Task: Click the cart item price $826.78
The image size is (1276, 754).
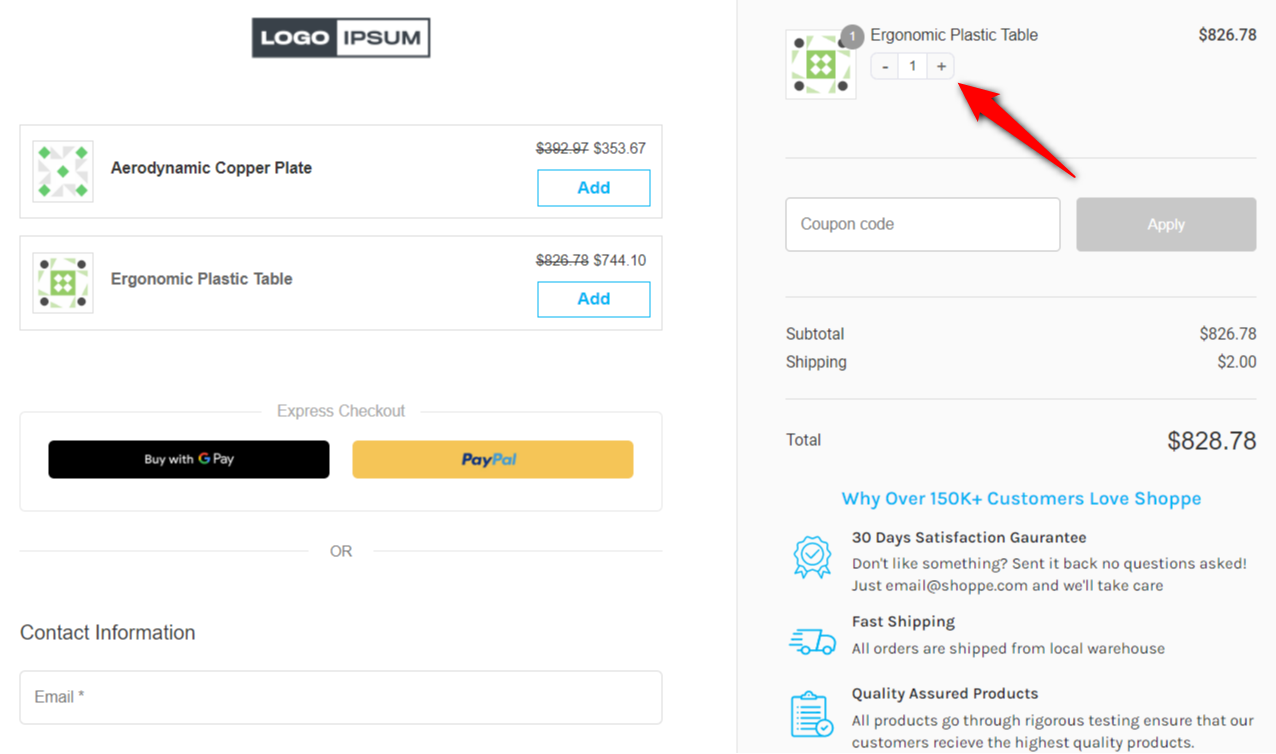Action: click(1227, 35)
